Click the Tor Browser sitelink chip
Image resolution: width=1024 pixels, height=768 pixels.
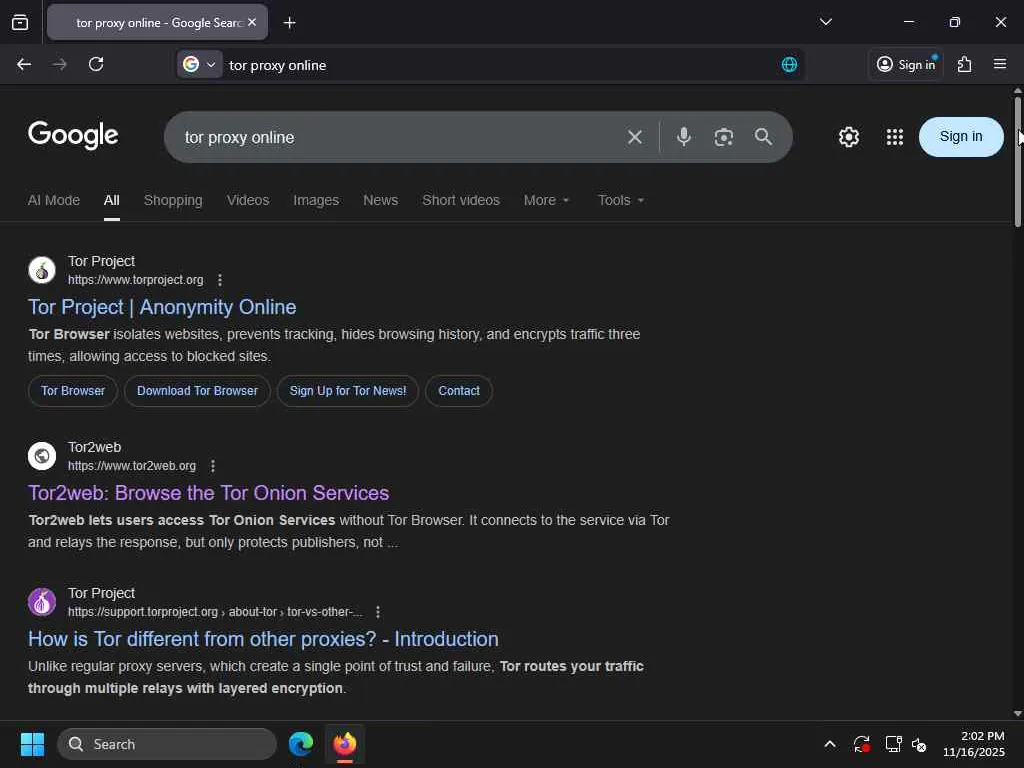coord(72,391)
